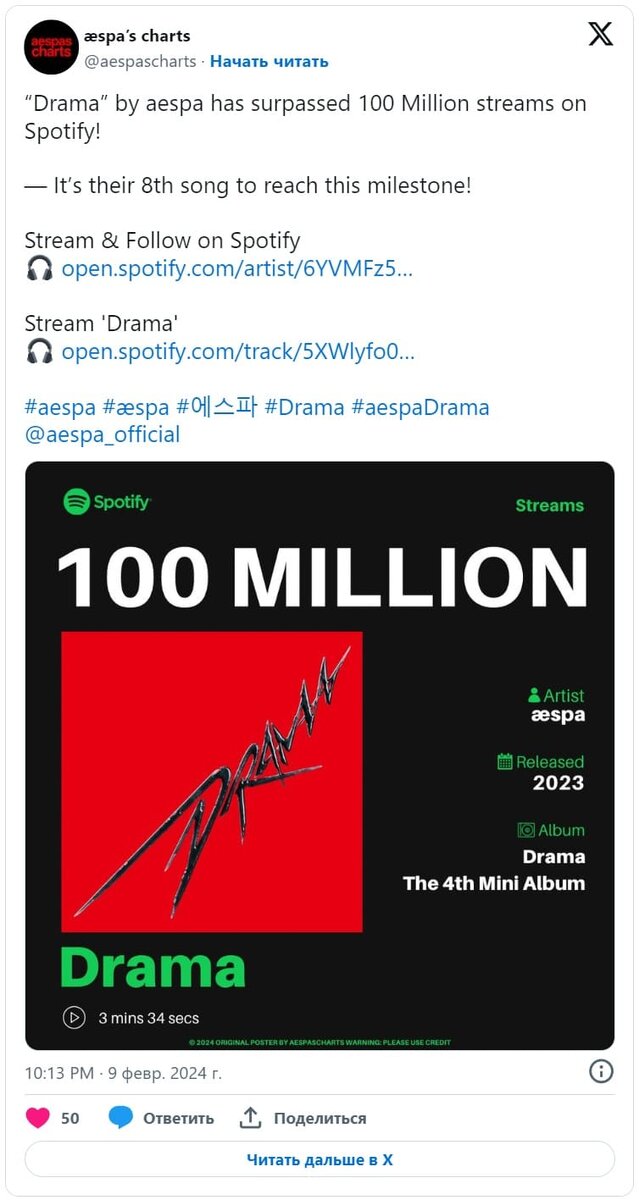This screenshot has width=639, height=1200.
Task: Click the #aespaDrama hashtag
Action: click(421, 407)
